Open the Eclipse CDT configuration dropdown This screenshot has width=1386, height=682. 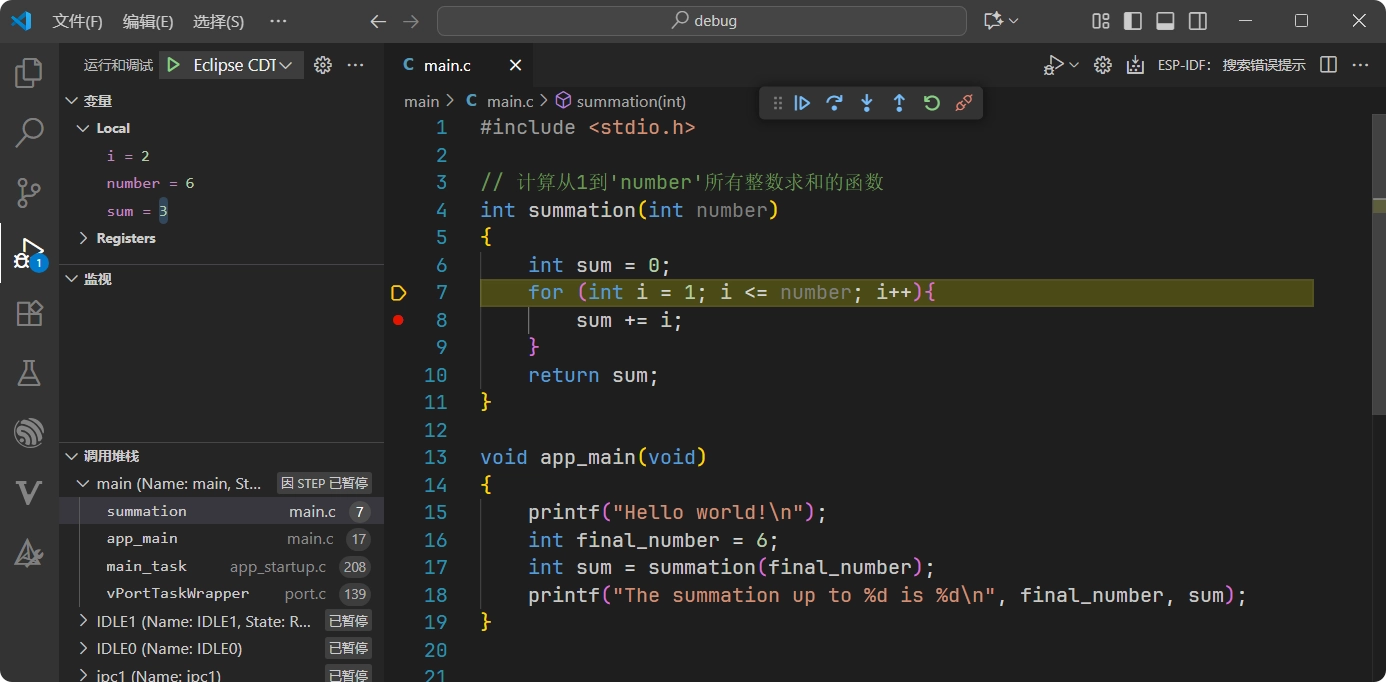(x=230, y=64)
